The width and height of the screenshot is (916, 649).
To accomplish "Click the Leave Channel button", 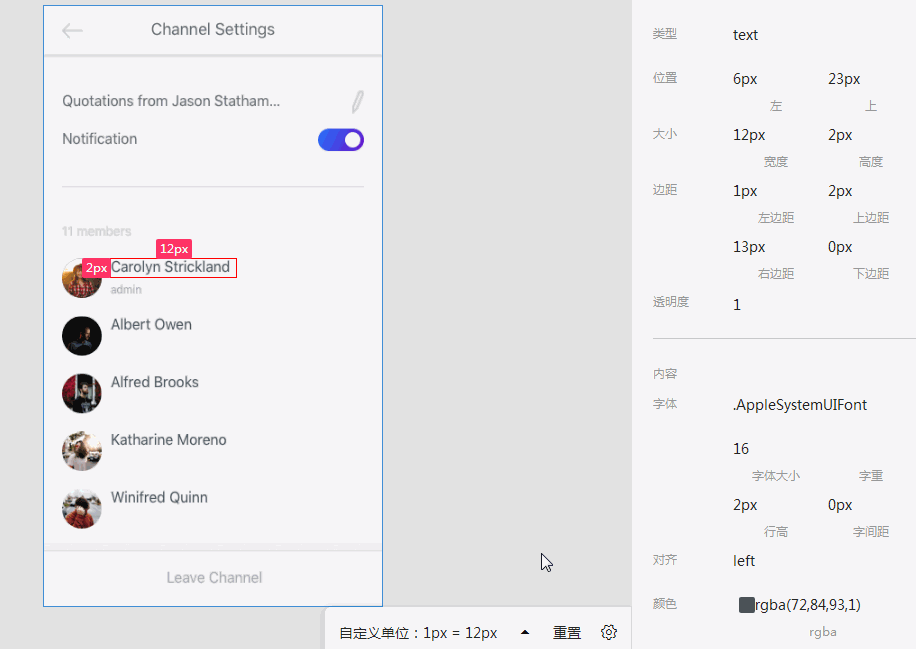I will pyautogui.click(x=214, y=578).
